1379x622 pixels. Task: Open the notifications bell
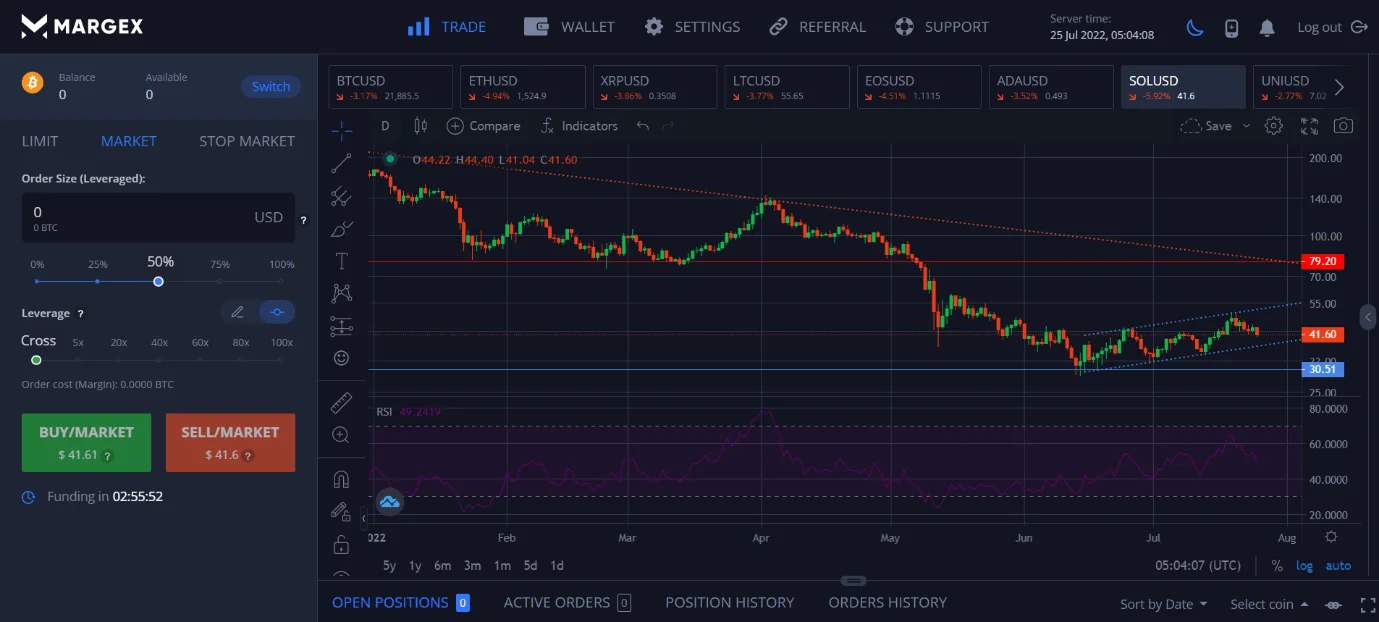pos(1267,27)
